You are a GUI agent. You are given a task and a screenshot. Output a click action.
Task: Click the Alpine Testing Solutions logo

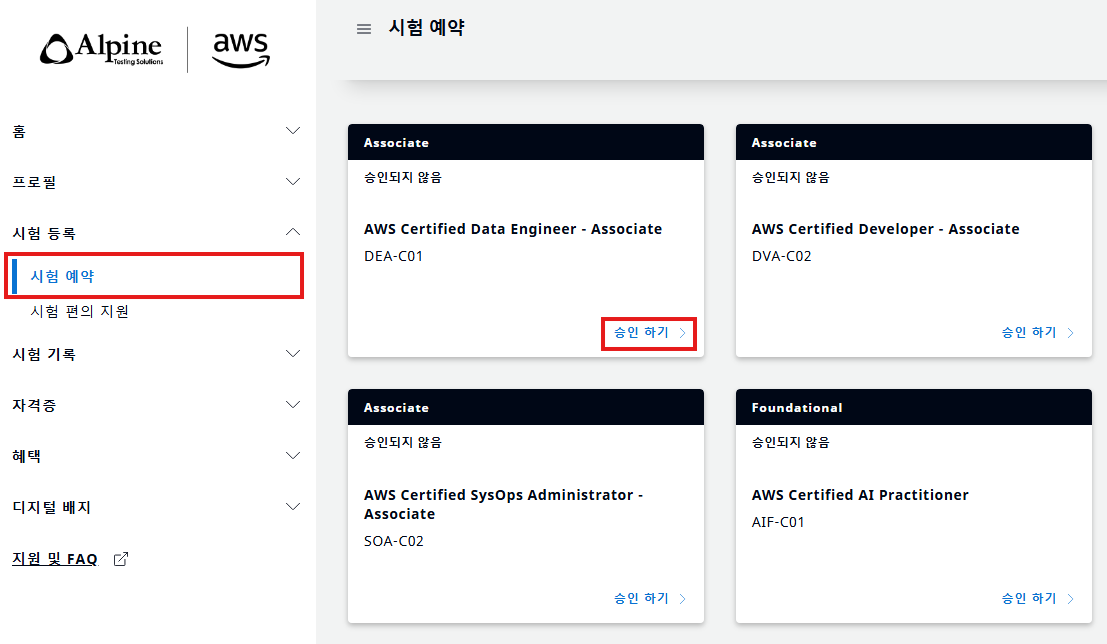pyautogui.click(x=100, y=49)
